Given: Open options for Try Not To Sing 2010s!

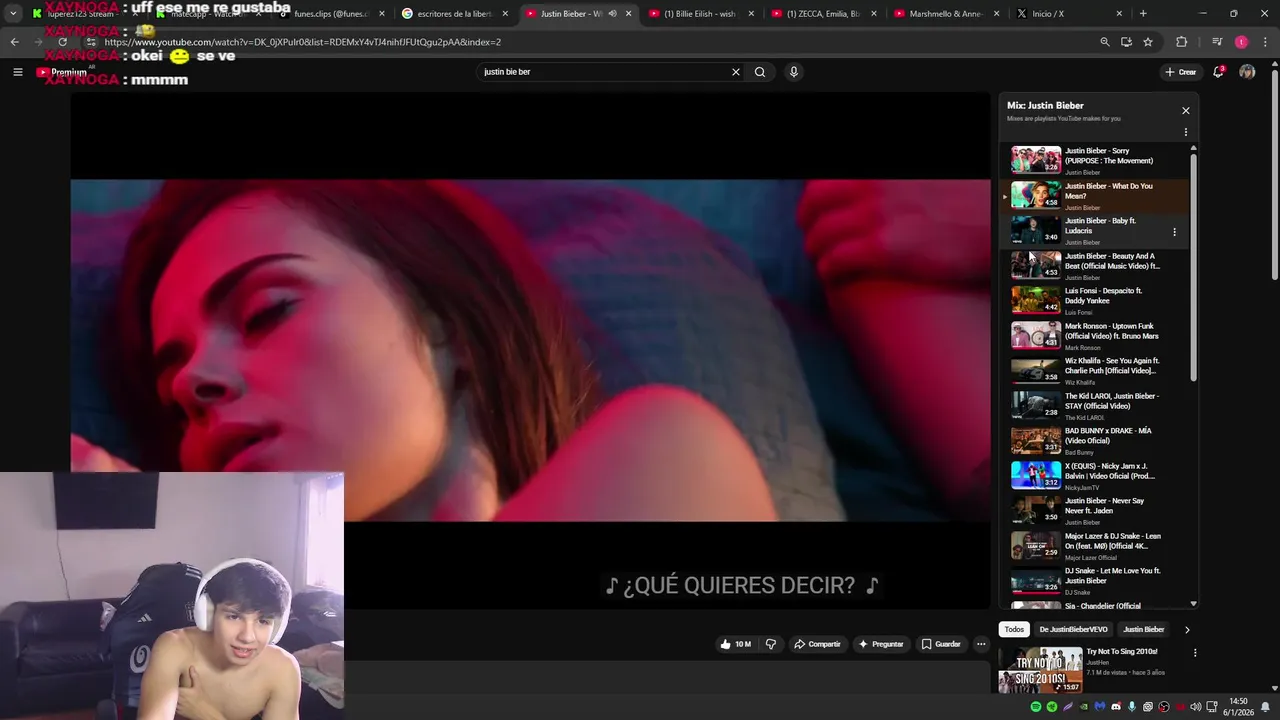Looking at the screenshot, I should (1195, 653).
